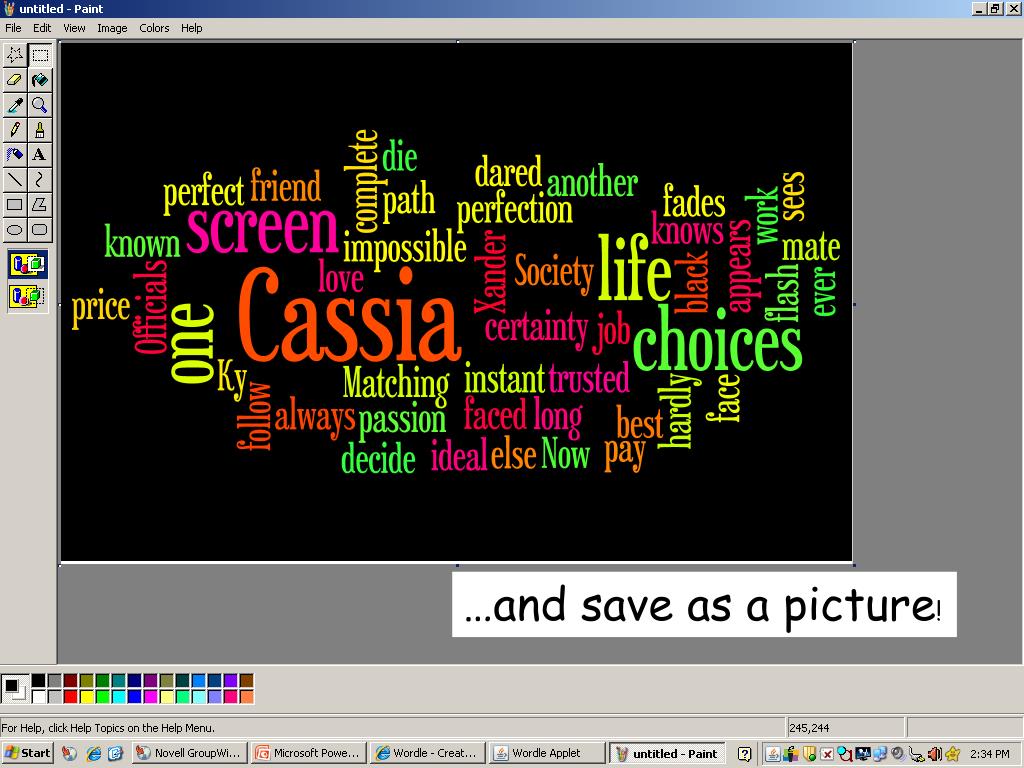Click the current foreground/background color box
Screen dimensions: 1024x768
(x=14, y=689)
